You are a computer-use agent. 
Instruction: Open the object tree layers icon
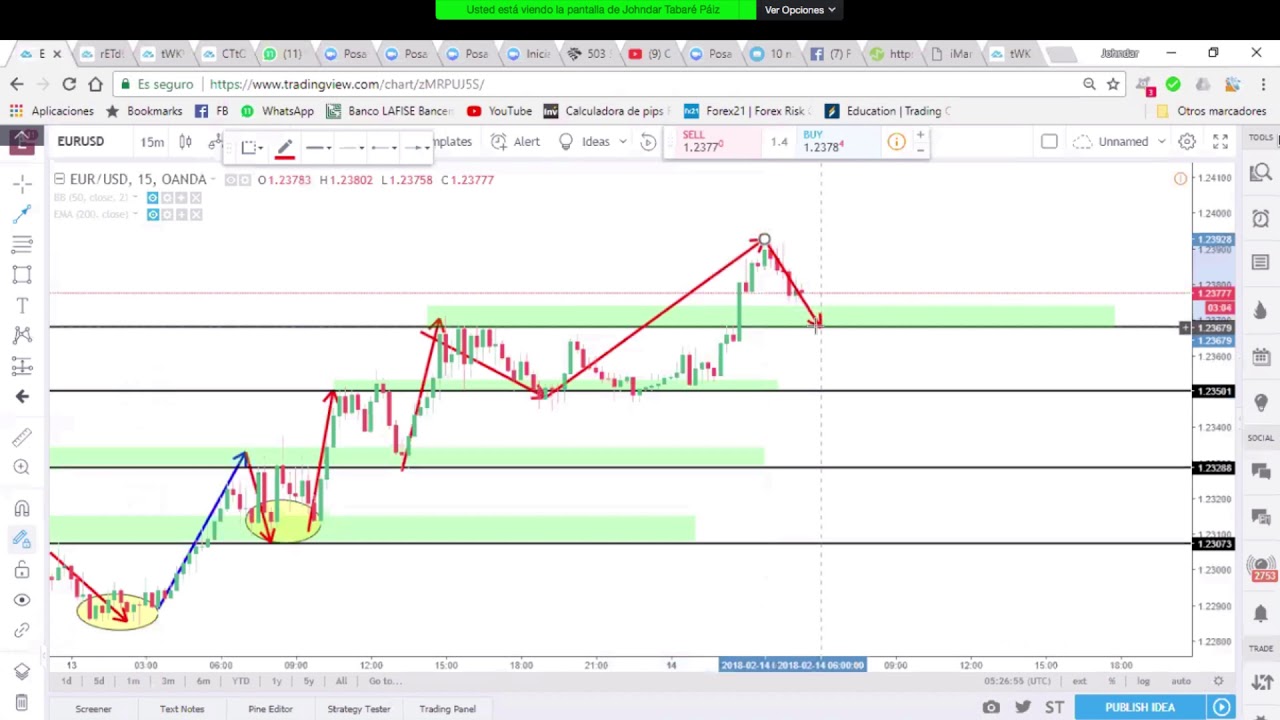(22, 672)
